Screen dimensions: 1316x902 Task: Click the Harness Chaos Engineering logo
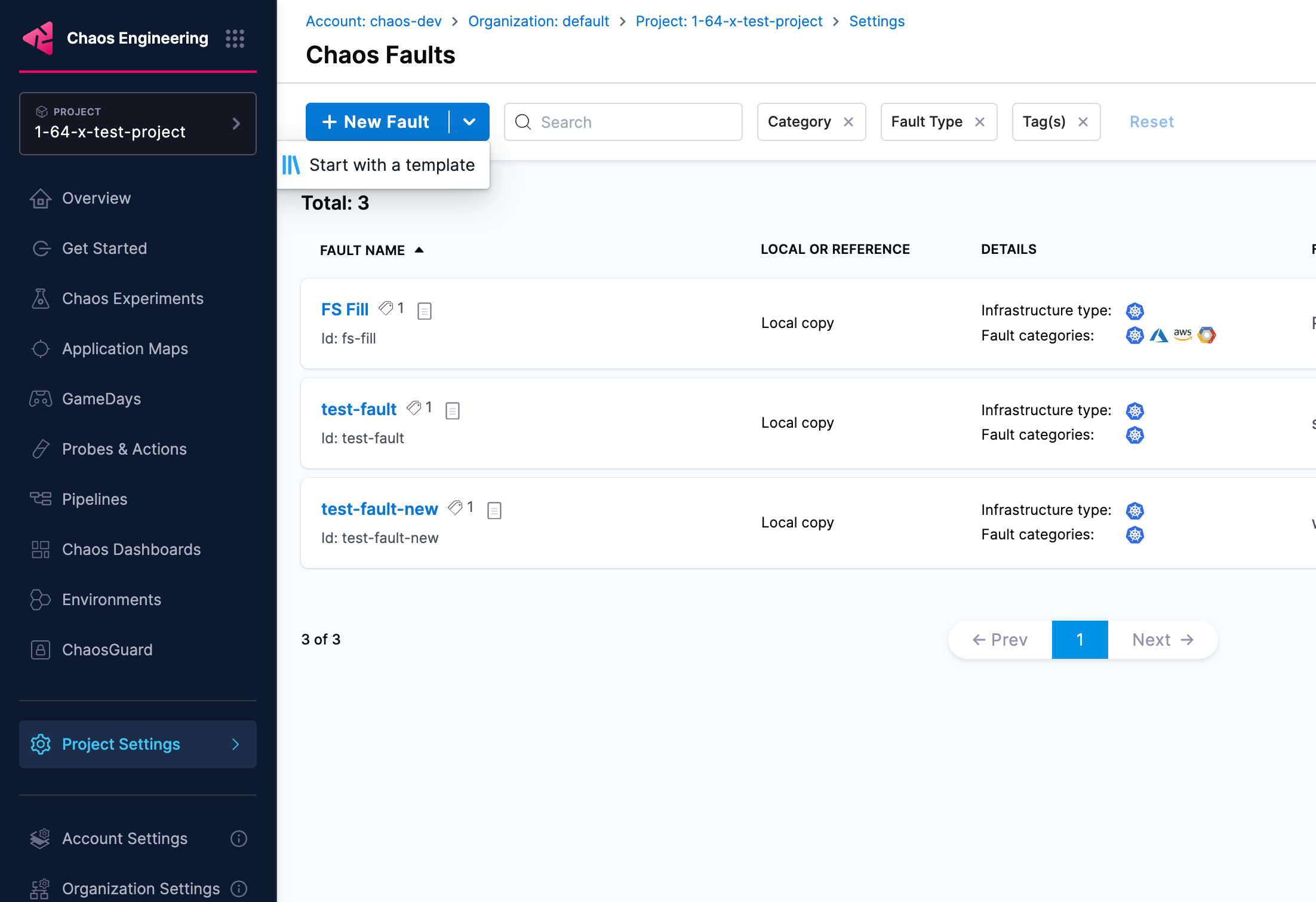(x=38, y=38)
